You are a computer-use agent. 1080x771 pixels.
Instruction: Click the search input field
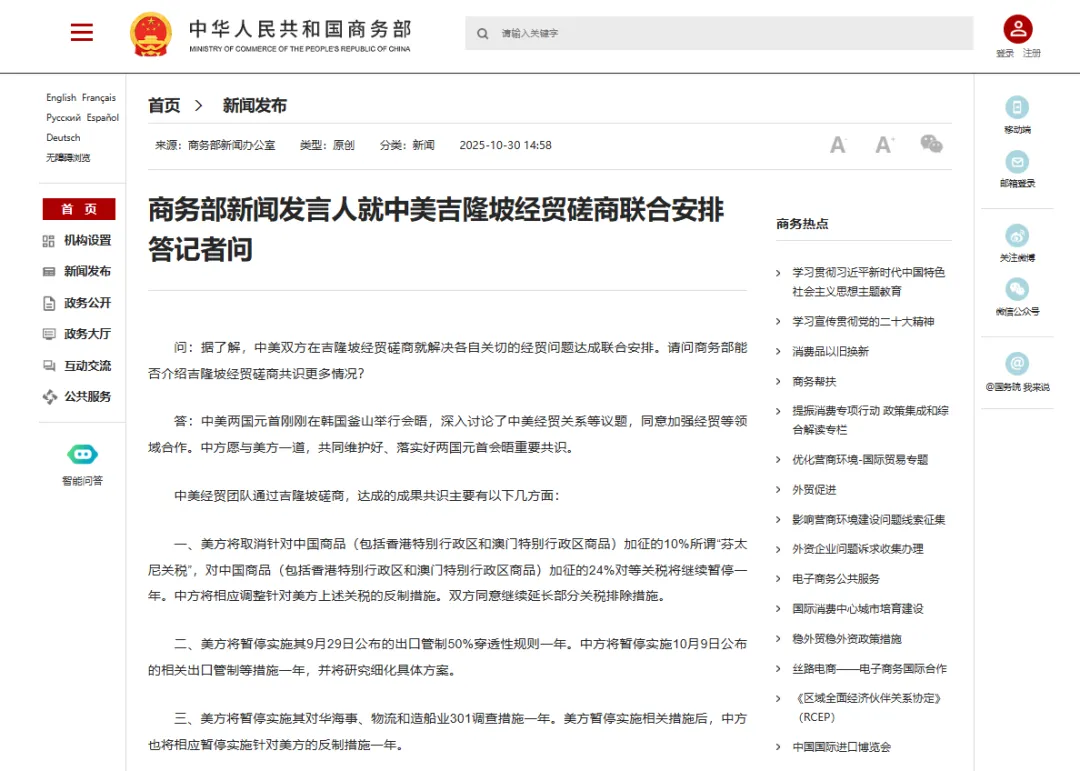click(x=718, y=33)
